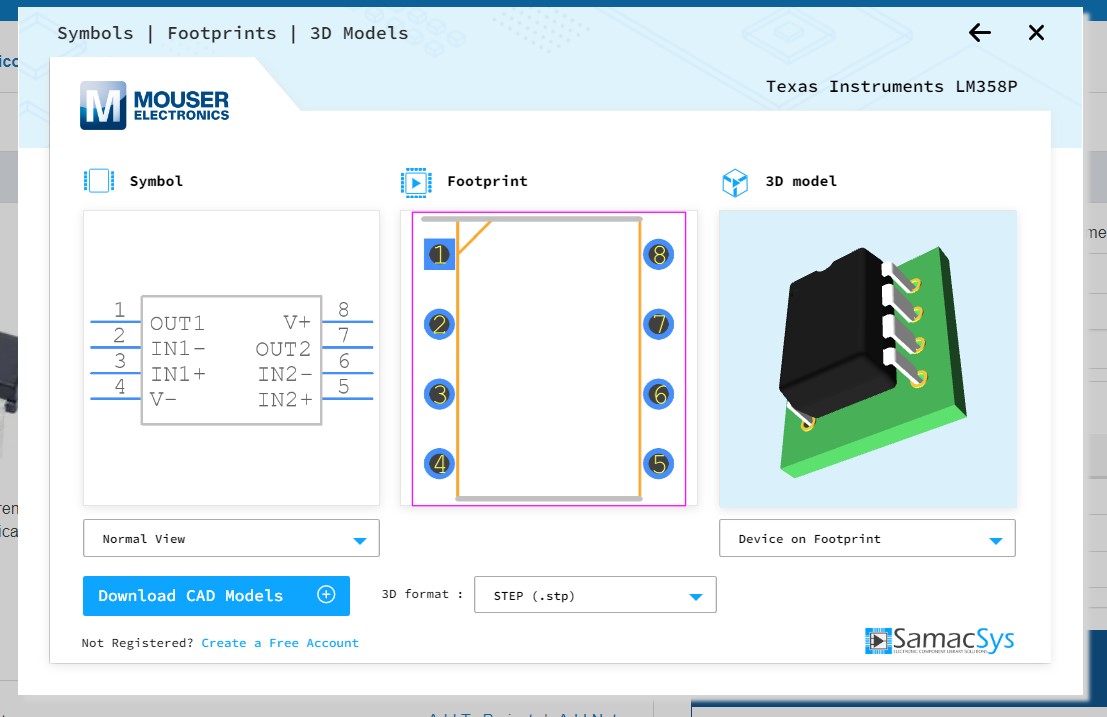Close the CAD models dialog
Screen dimensions: 1107x717
[x=1036, y=33]
